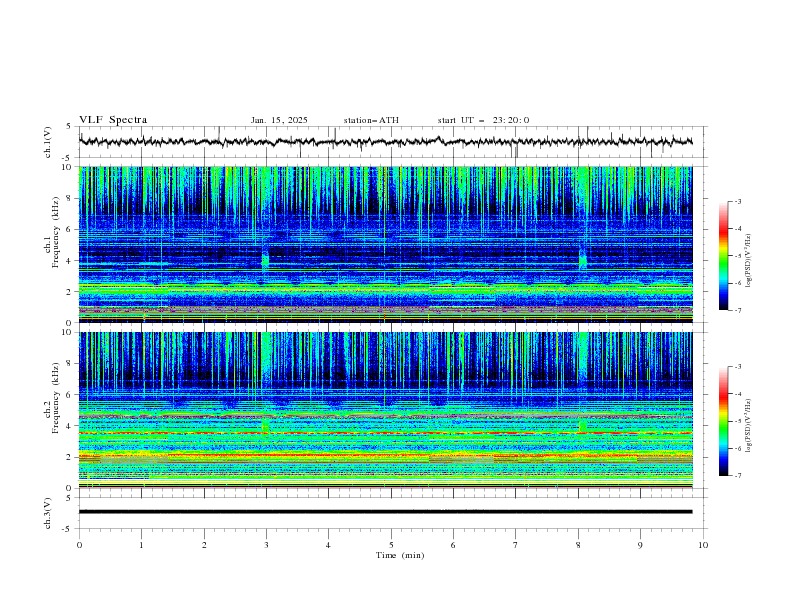This screenshot has width=792, height=612.
Task: Click the ch.1 spectrogram color bar
Action: pos(724,256)
